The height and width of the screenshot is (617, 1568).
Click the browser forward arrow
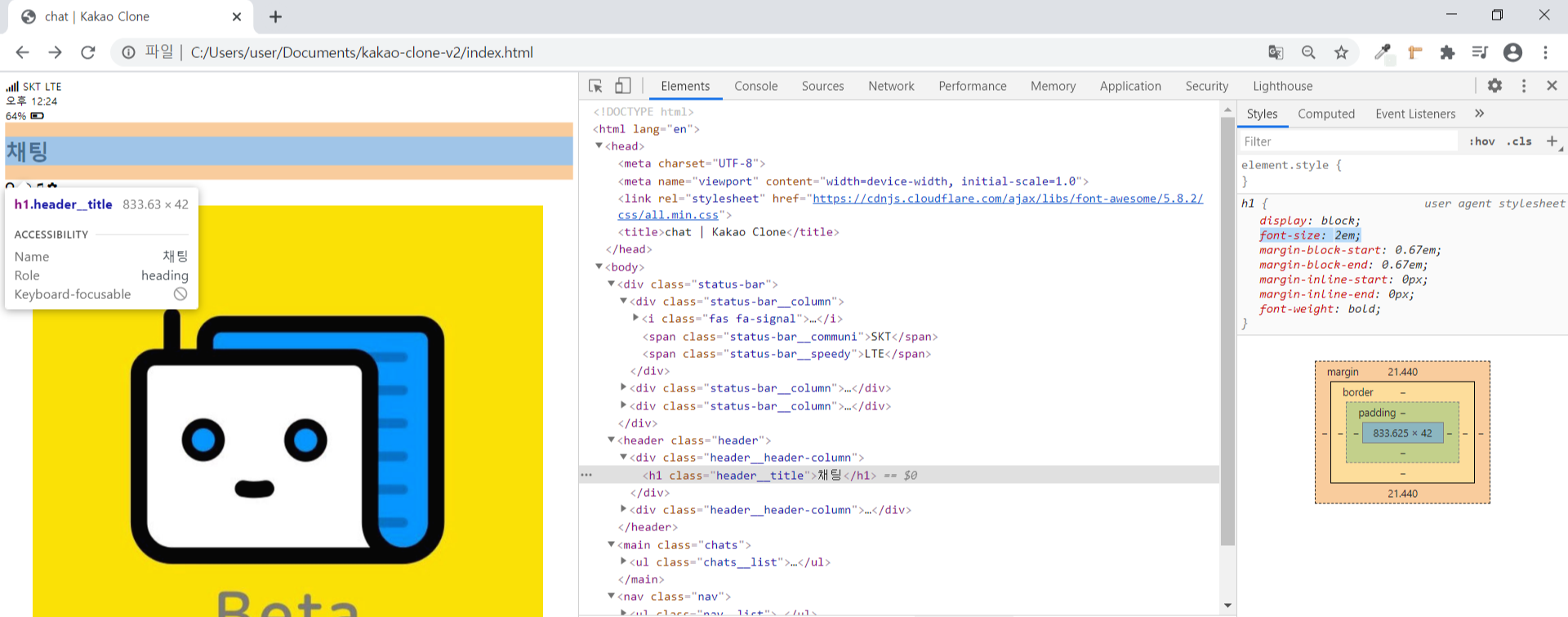(55, 52)
